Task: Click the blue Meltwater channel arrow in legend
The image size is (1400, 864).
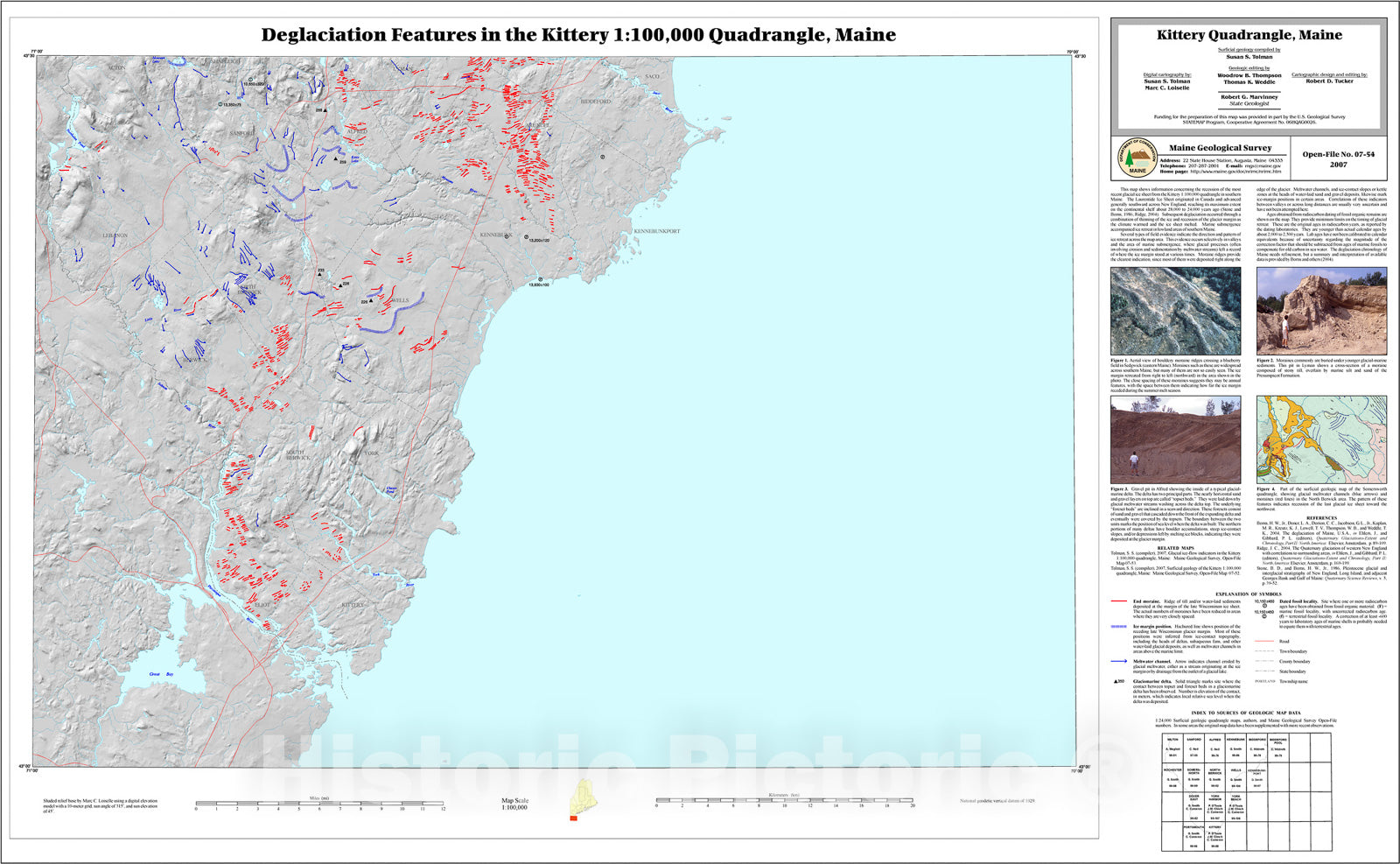Action: point(1118,662)
